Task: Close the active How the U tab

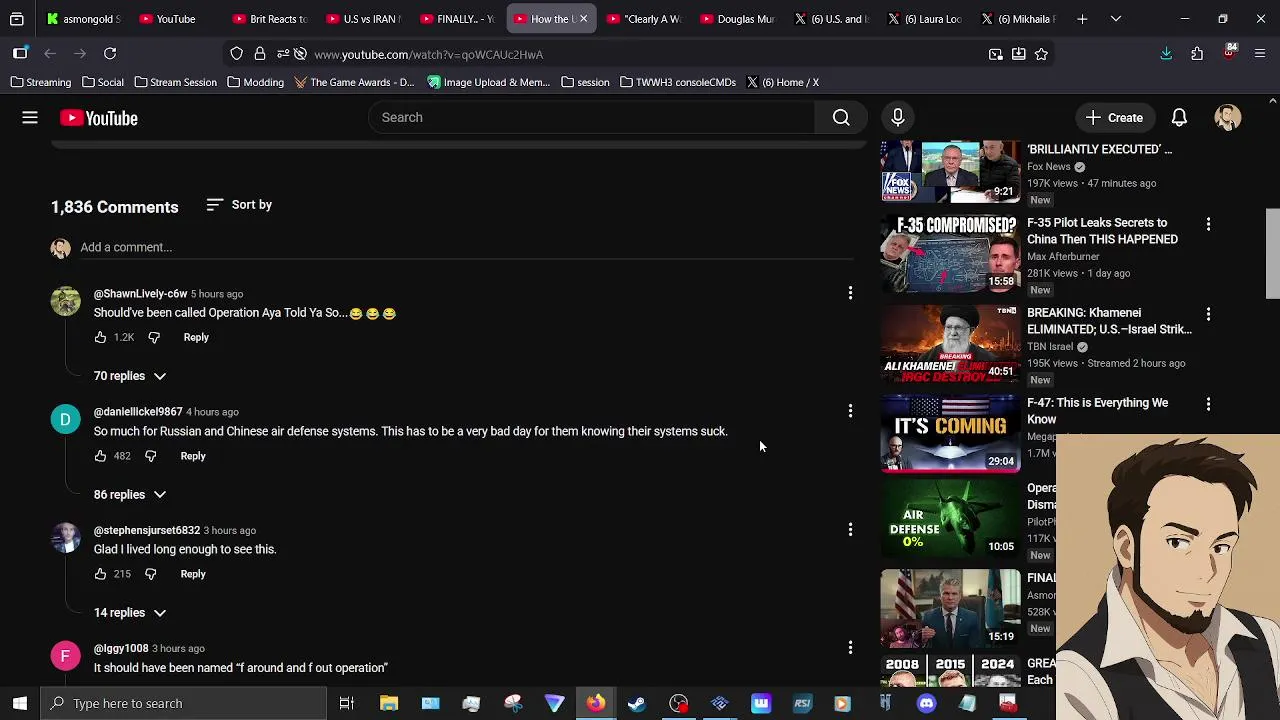Action: point(584,19)
